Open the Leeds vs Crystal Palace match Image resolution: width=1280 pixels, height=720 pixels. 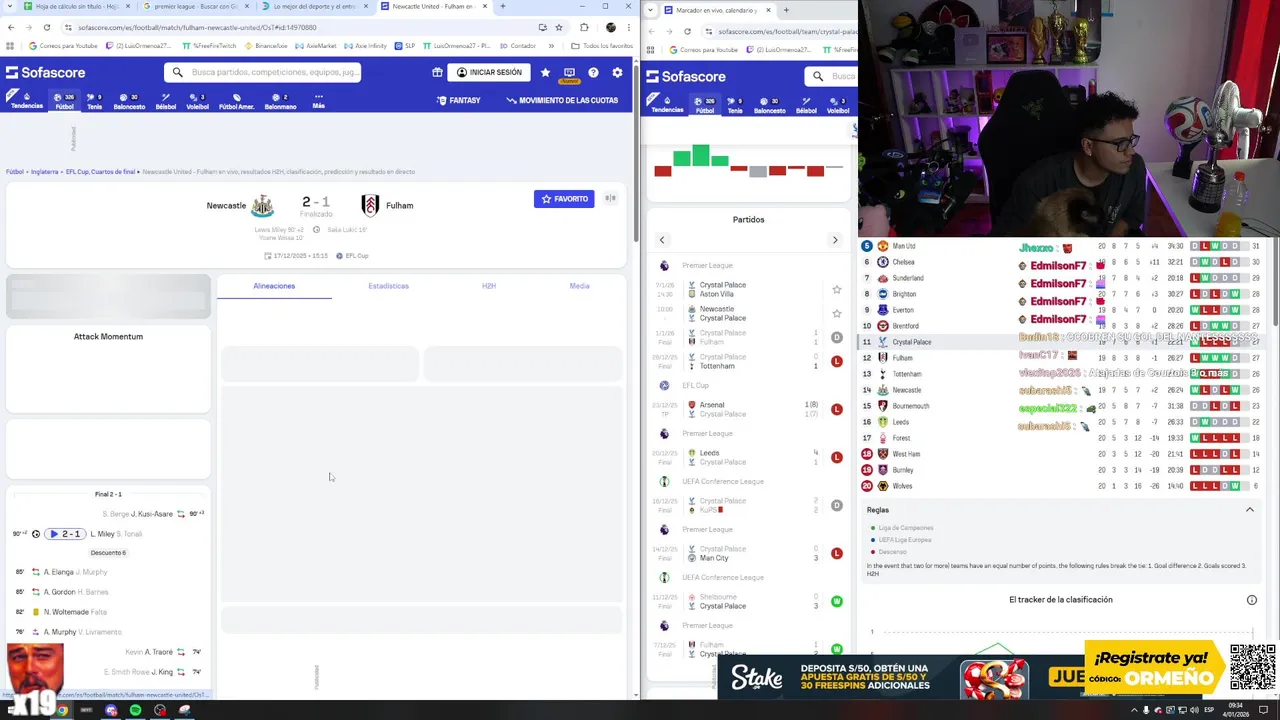[x=749, y=457]
